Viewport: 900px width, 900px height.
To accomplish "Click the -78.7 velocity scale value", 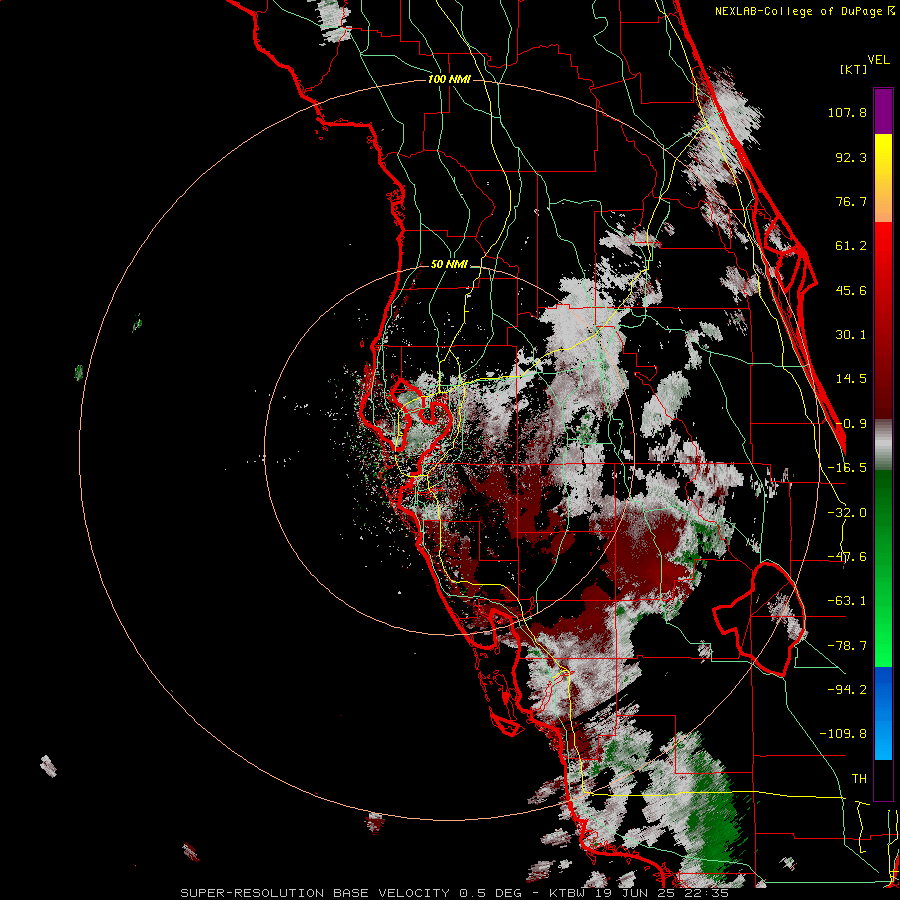I will (847, 646).
